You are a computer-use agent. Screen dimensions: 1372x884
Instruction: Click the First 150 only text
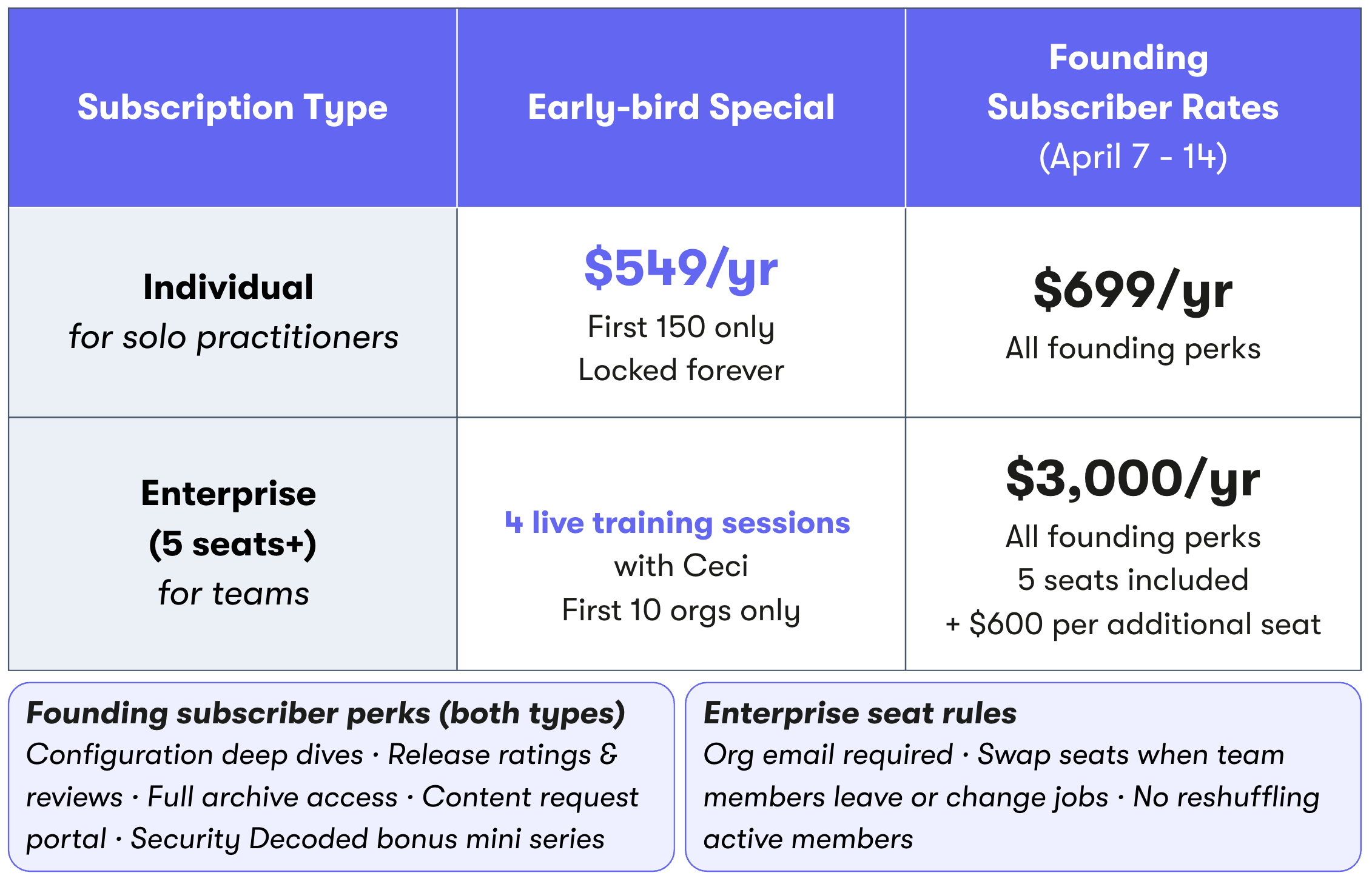pyautogui.click(x=681, y=327)
